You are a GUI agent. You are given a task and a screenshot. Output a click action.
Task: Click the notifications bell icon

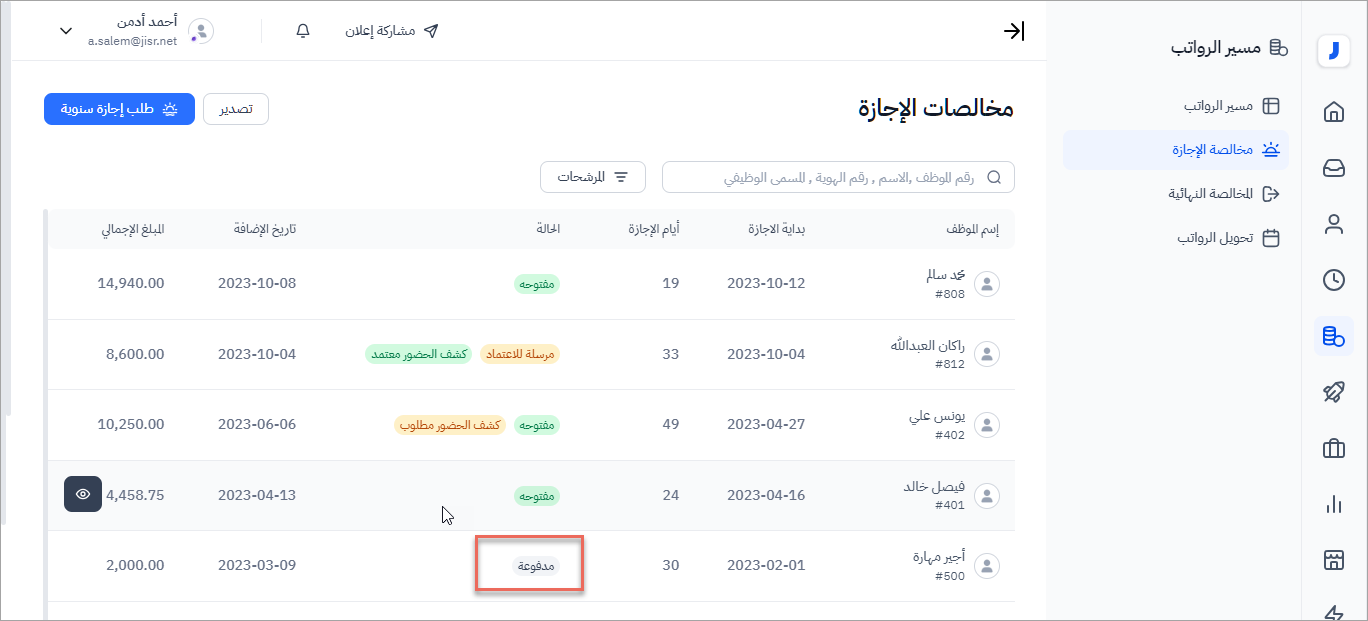[303, 31]
